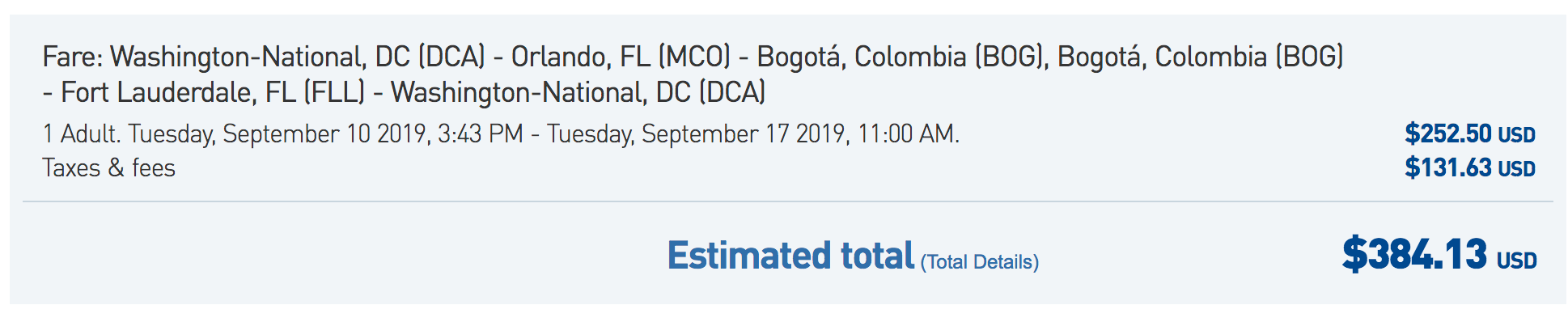This screenshot has width=1568, height=322.
Task: Click Bogotá, Colombia (BOG) ending the top line
Action: pos(1201,57)
